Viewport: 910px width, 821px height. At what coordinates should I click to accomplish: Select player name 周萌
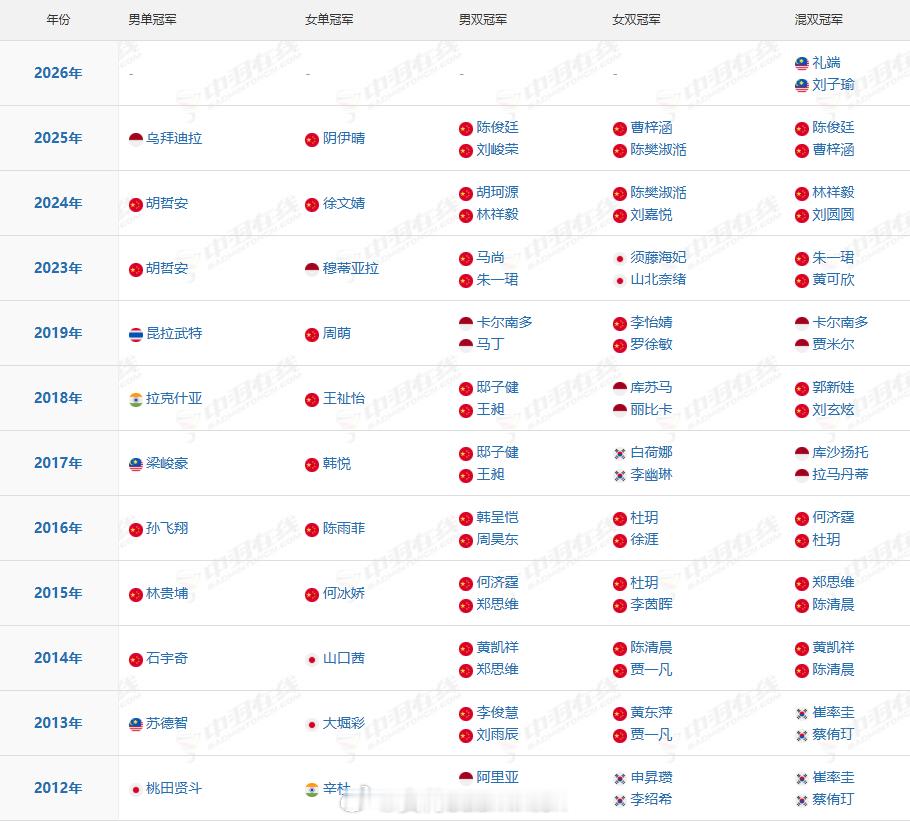[337, 334]
